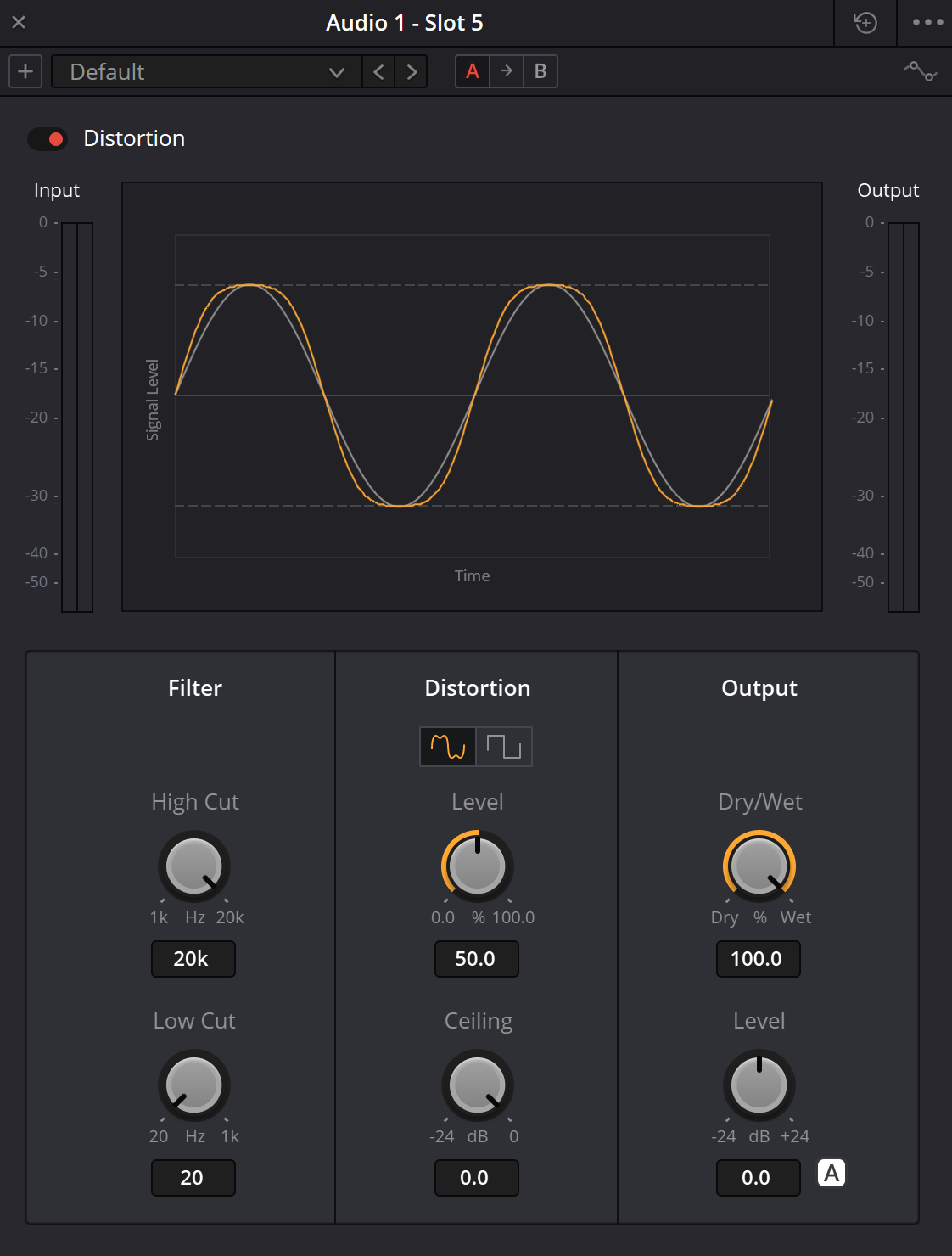Click the Ceiling 0.0 value field
This screenshot has height=1256, width=952.
click(477, 1178)
